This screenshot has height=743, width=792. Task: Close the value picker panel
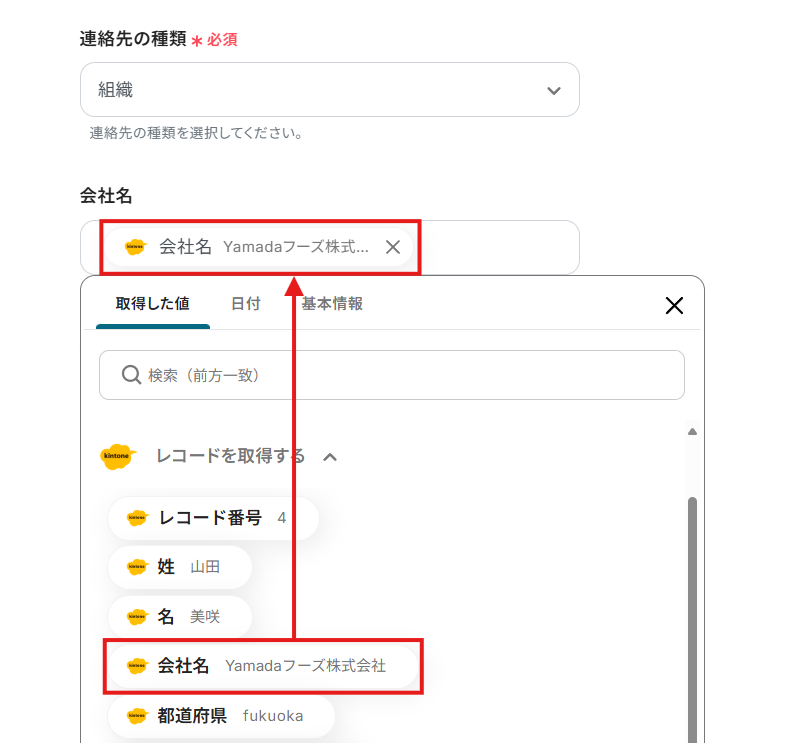tap(674, 306)
